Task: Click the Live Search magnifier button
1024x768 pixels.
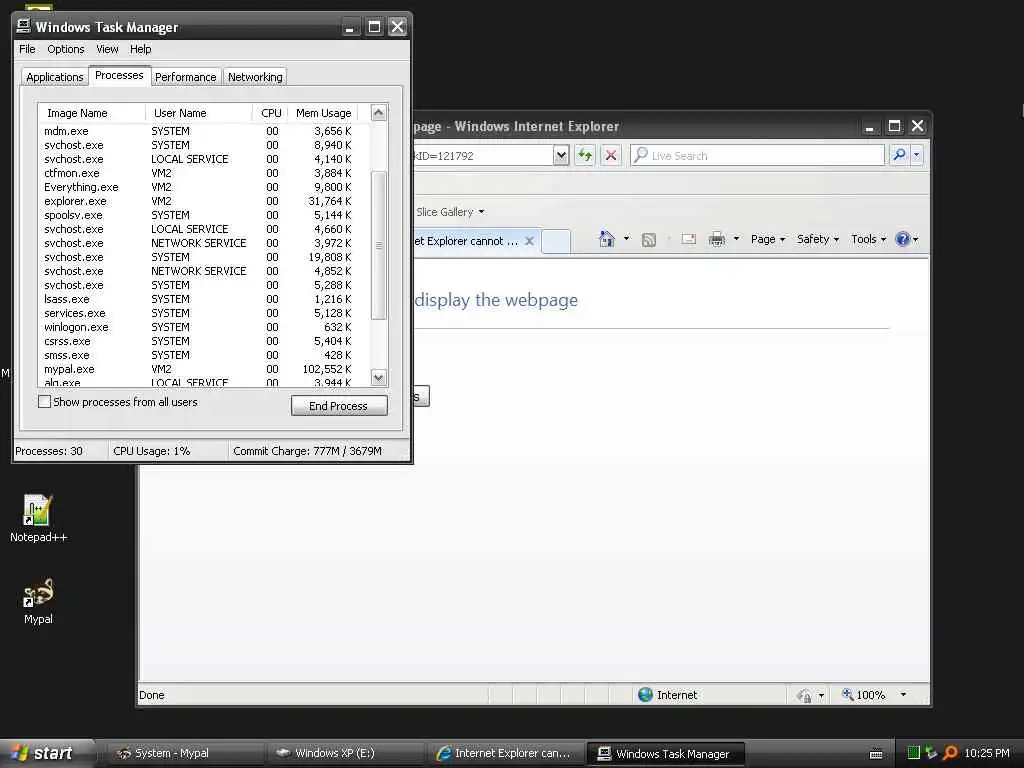Action: 899,155
